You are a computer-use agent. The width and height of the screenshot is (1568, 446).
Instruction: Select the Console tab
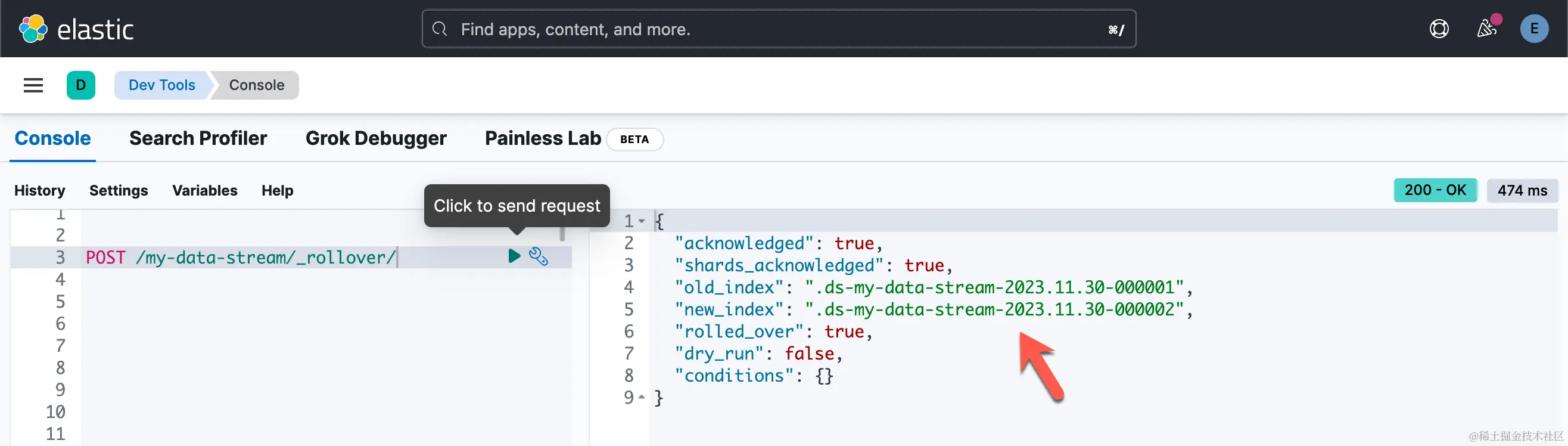click(x=52, y=138)
